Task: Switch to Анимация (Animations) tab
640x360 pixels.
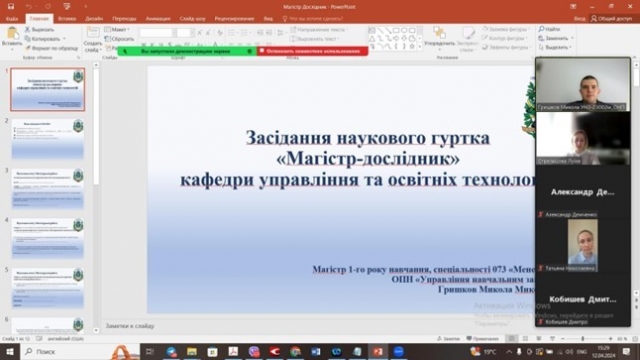Action: pyautogui.click(x=158, y=19)
